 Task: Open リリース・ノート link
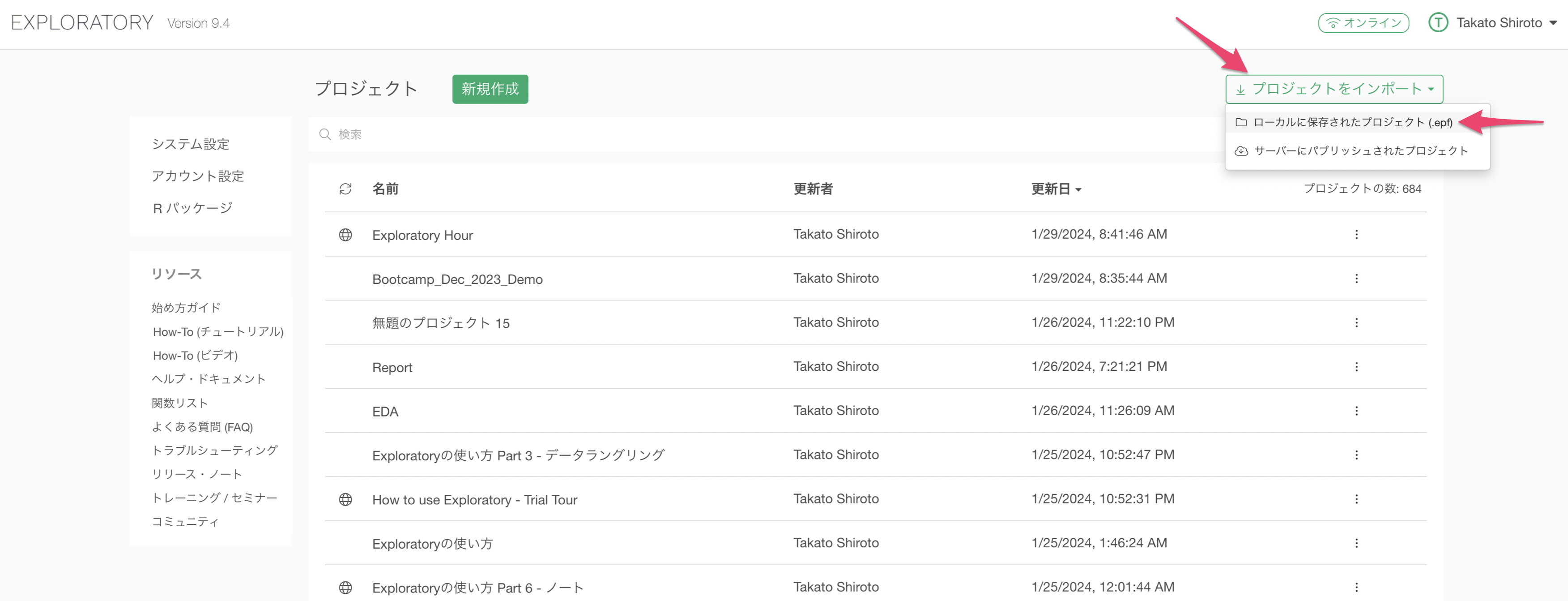pyautogui.click(x=197, y=474)
